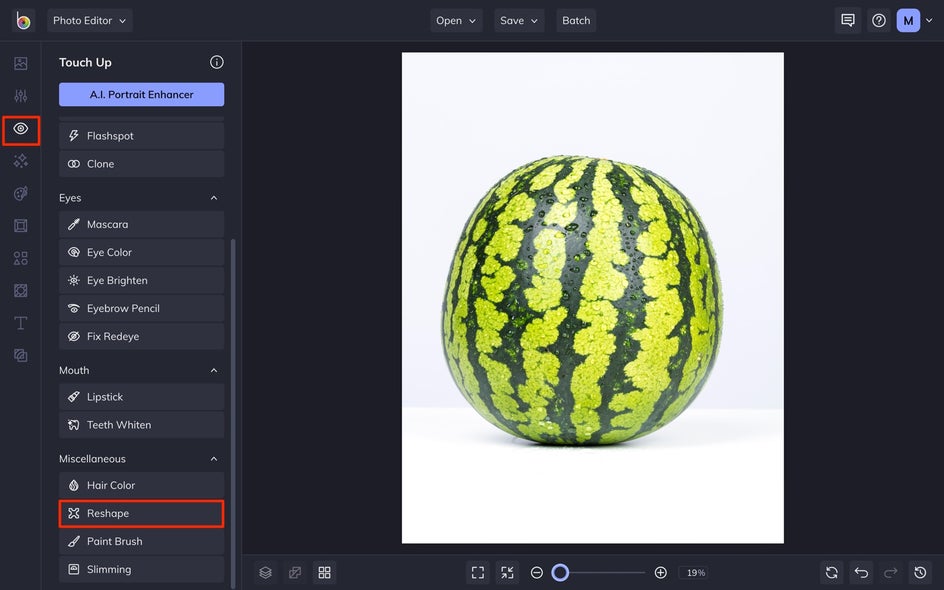Click the undo arrow icon

(861, 573)
